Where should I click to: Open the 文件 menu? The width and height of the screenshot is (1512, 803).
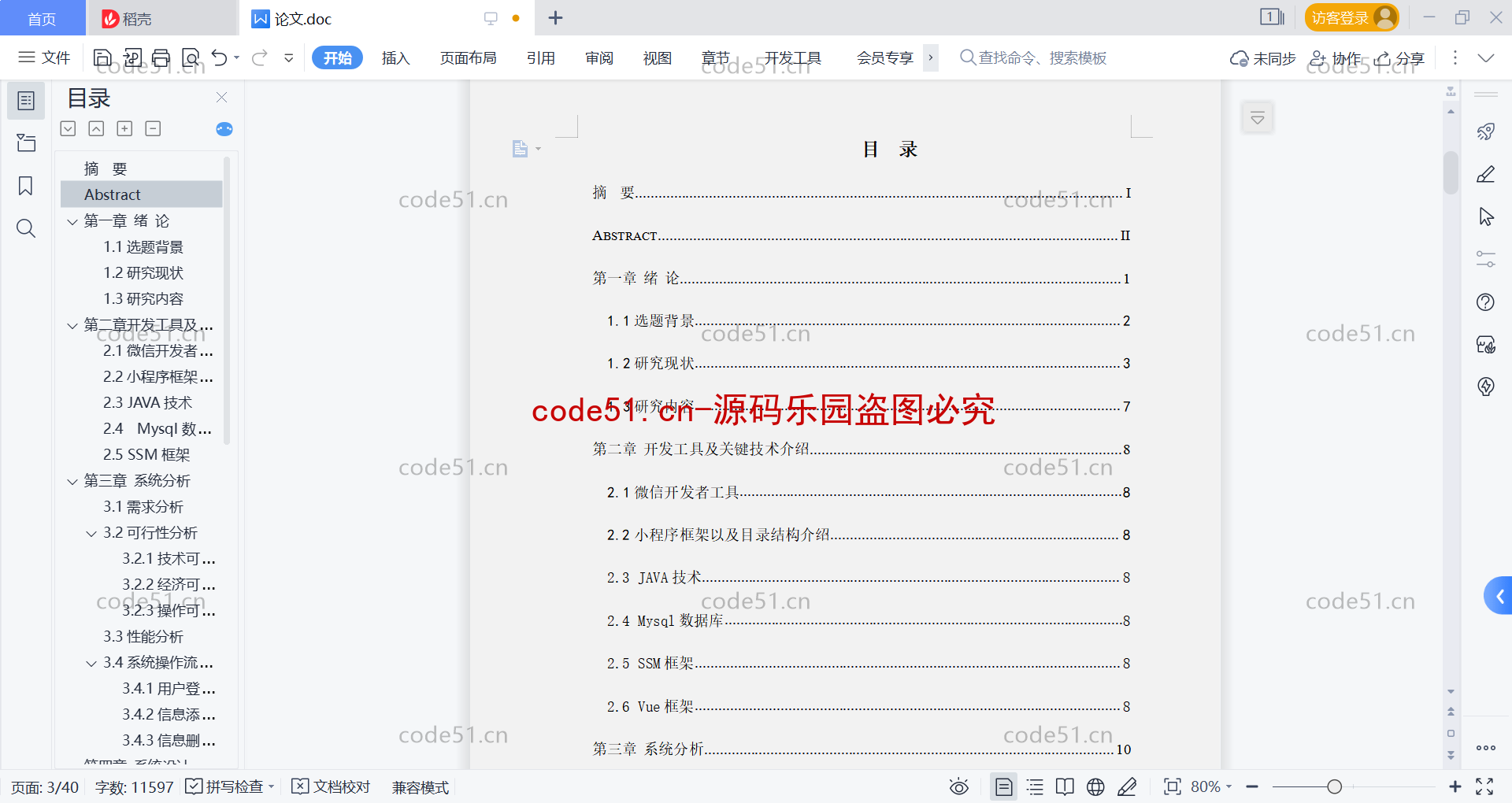coord(45,57)
